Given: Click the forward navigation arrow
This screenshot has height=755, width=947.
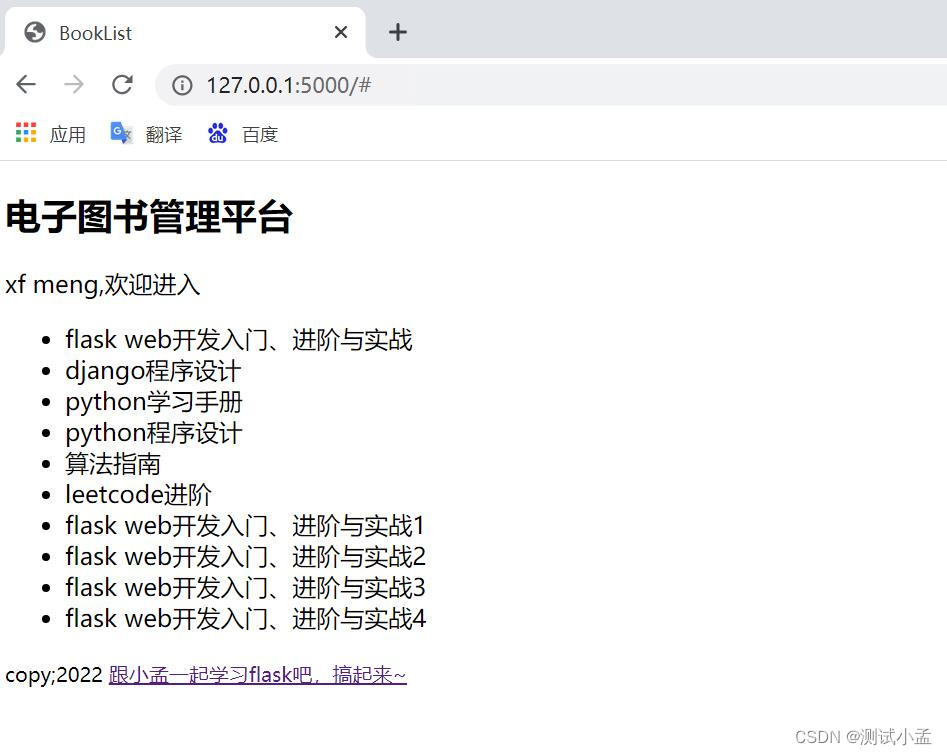Looking at the screenshot, I should point(74,85).
